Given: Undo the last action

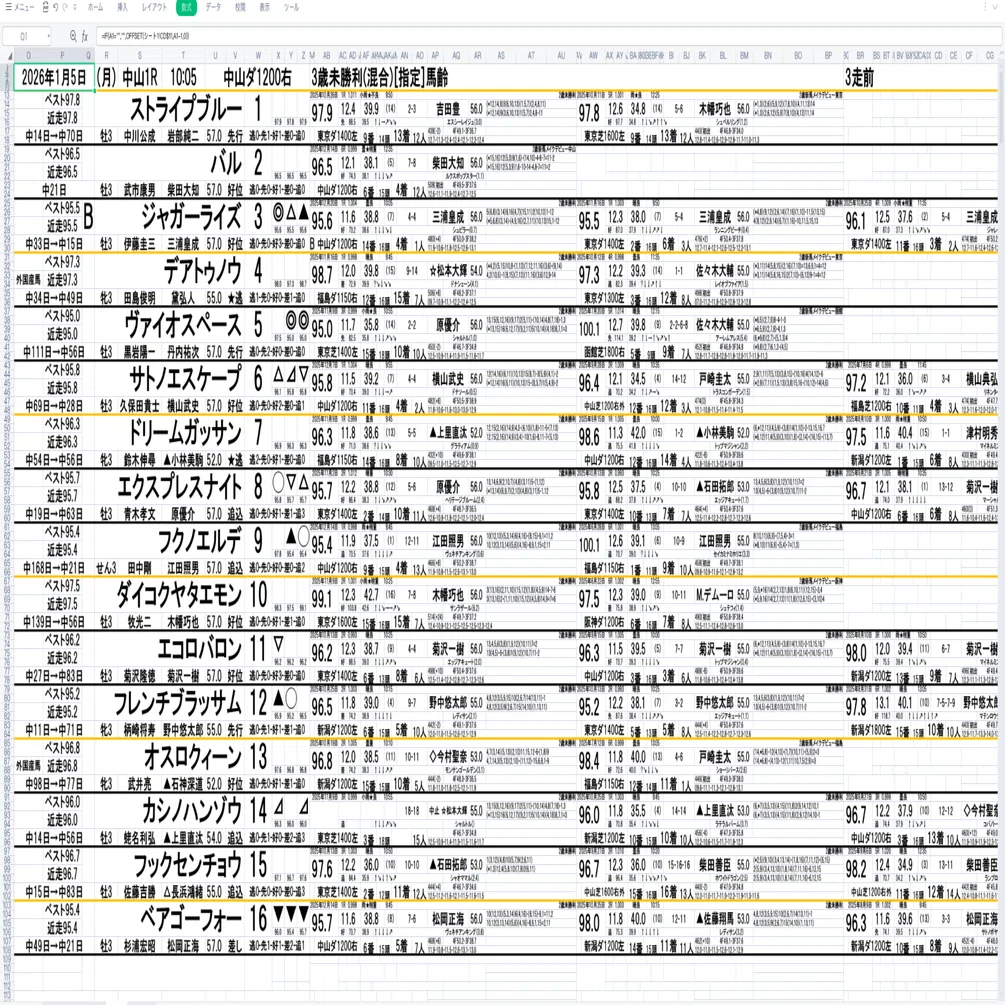Looking at the screenshot, I should coord(56,8).
